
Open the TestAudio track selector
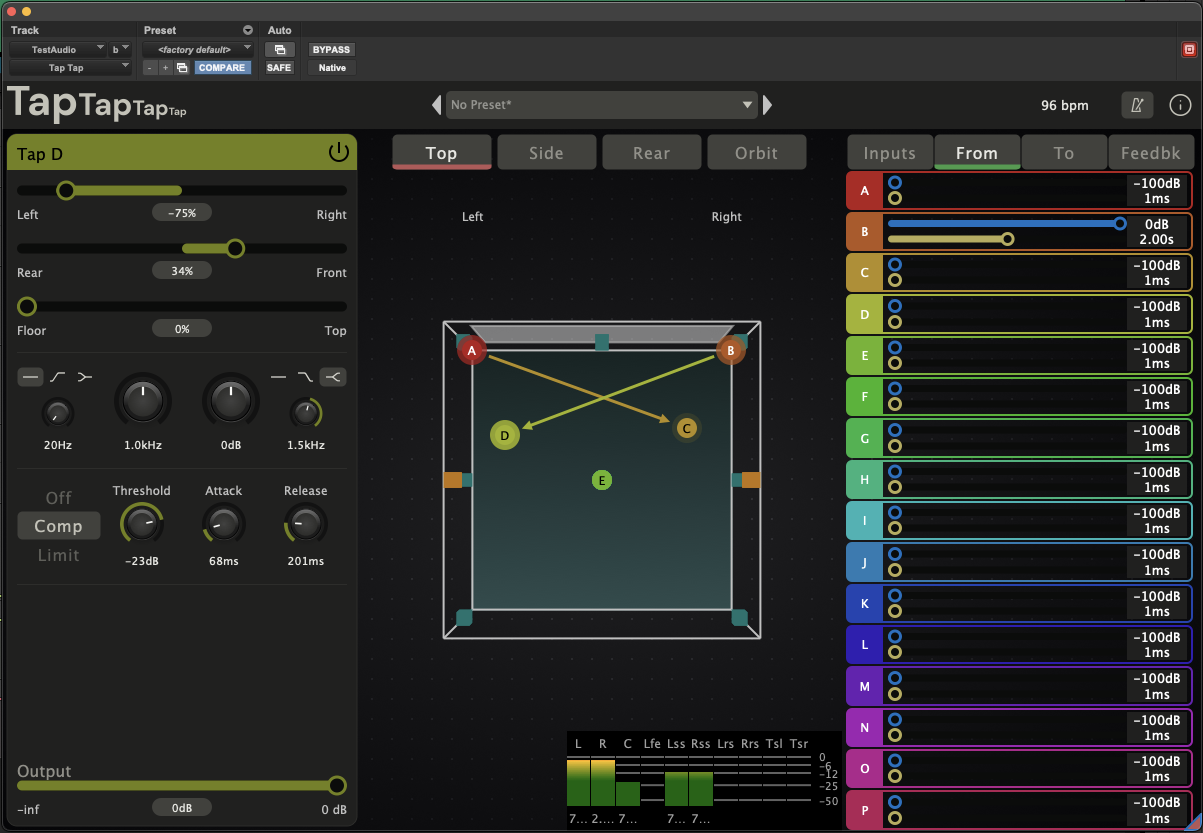[58, 49]
